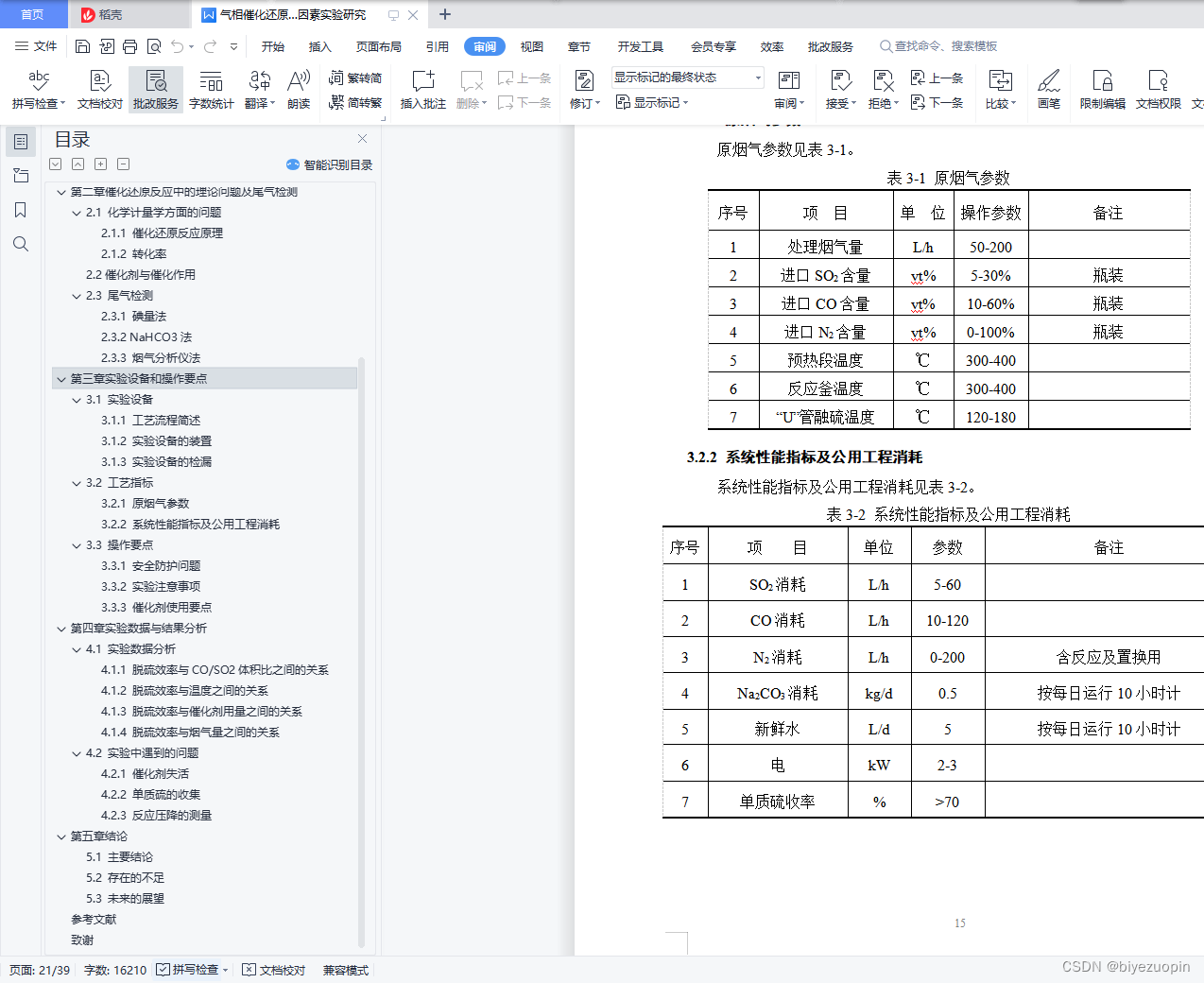Open the 会员专享 ribbon tab

pyautogui.click(x=714, y=46)
